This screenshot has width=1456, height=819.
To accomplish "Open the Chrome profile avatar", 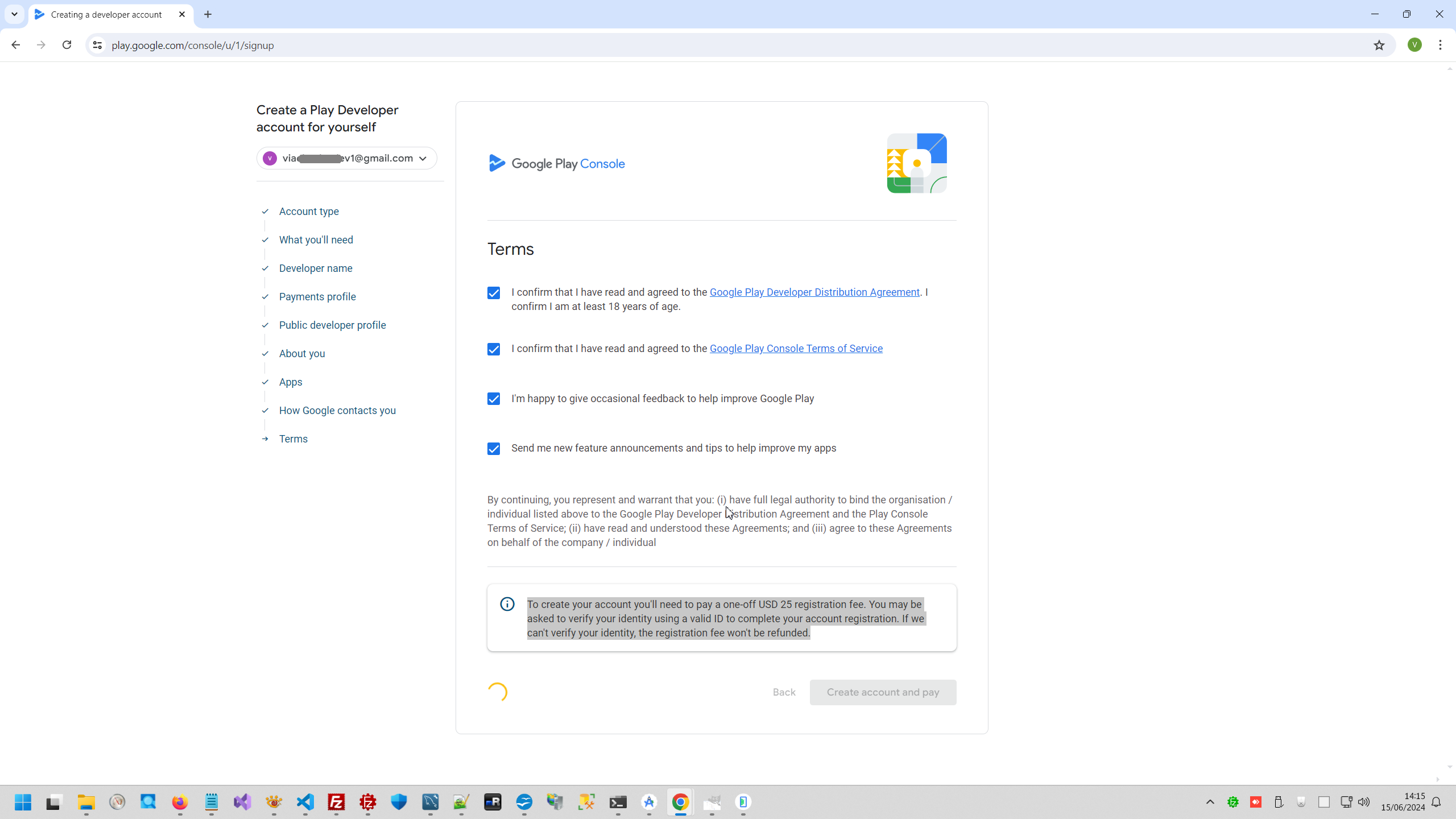I will point(1414,45).
